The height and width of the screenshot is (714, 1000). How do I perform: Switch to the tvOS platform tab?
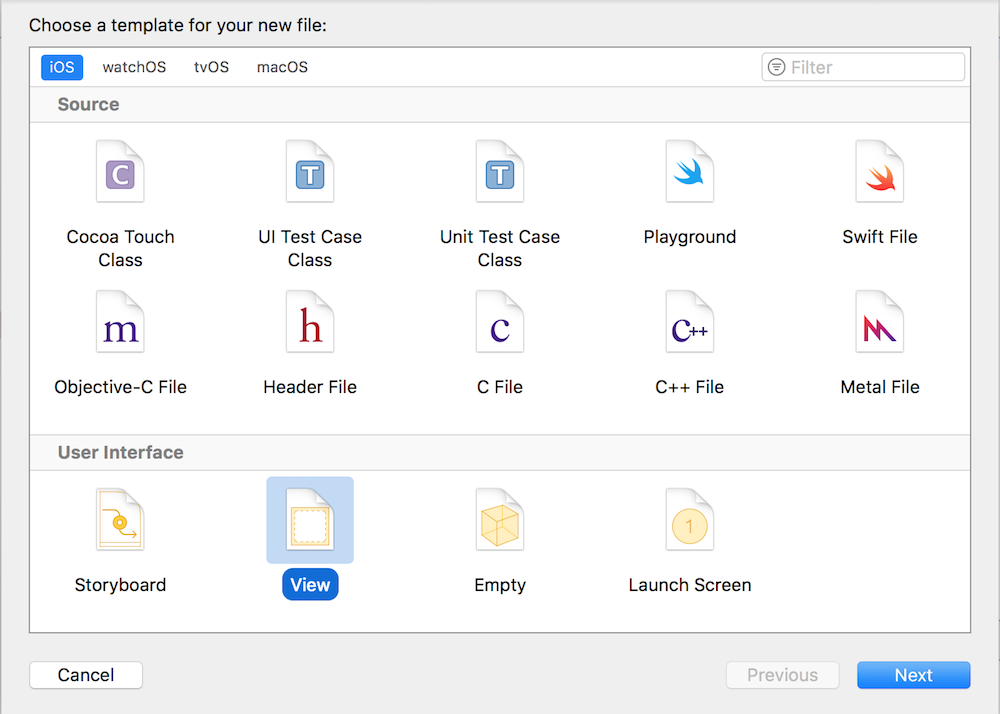(211, 67)
